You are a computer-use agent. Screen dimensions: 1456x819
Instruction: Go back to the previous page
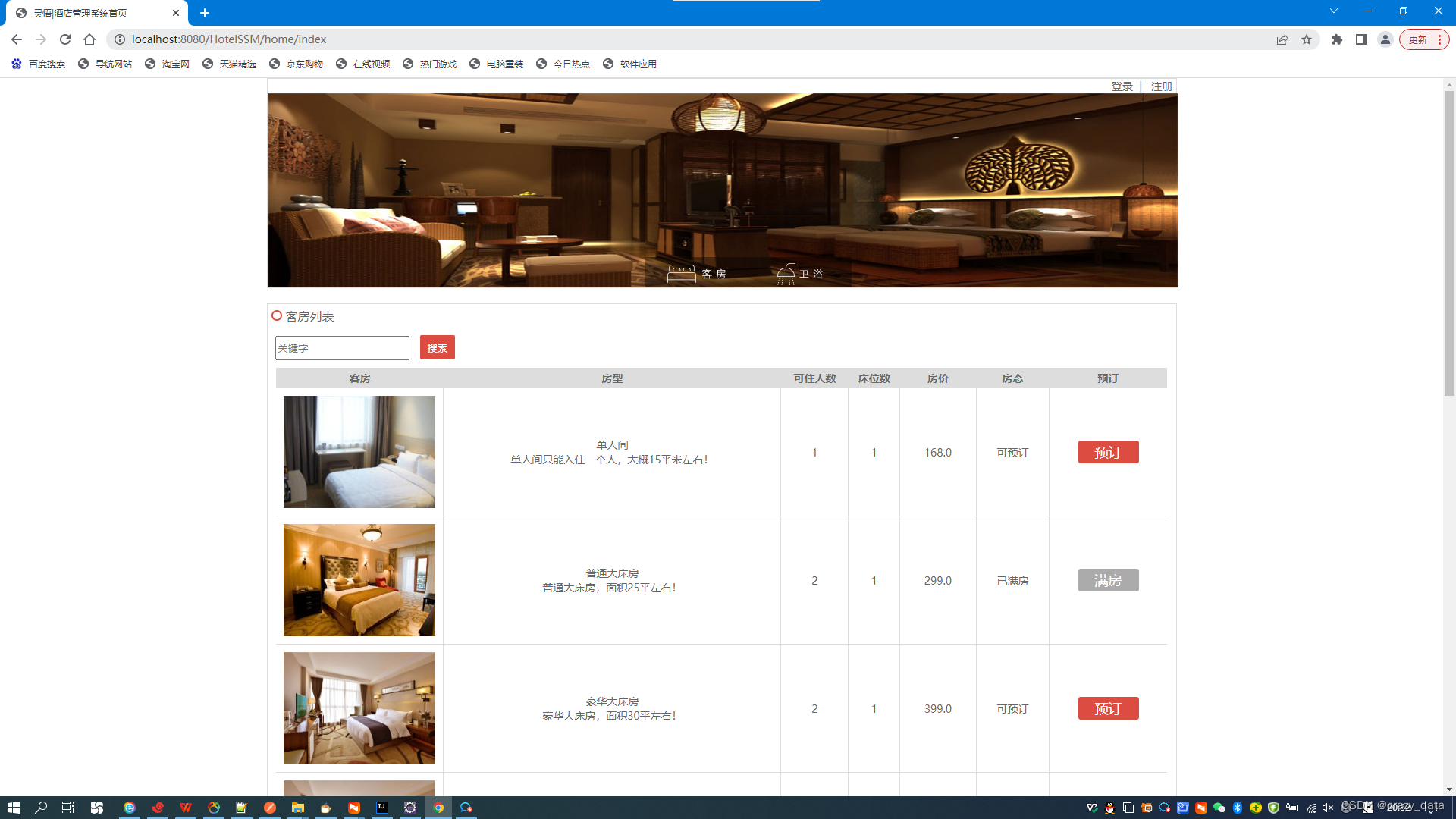[x=17, y=39]
